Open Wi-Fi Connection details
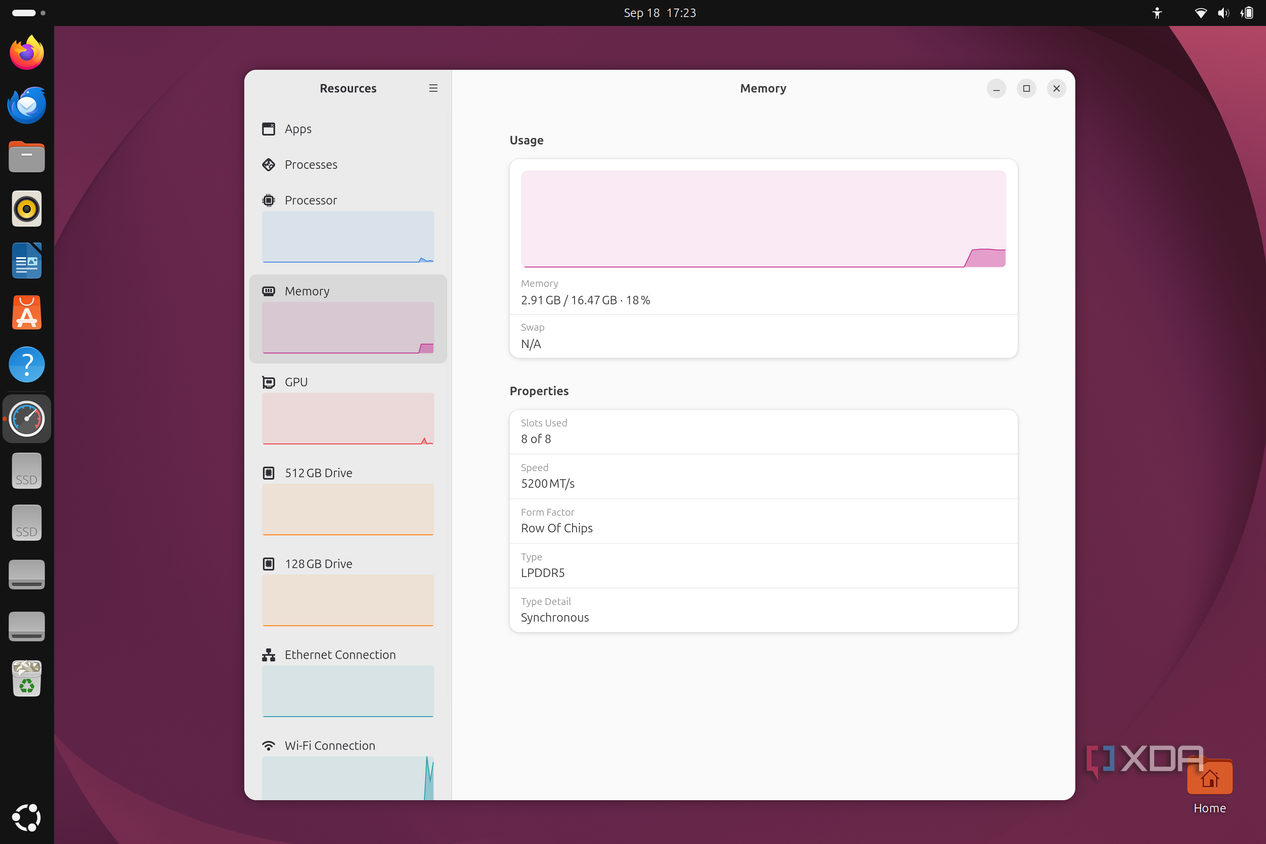This screenshot has width=1266, height=844. [x=348, y=767]
